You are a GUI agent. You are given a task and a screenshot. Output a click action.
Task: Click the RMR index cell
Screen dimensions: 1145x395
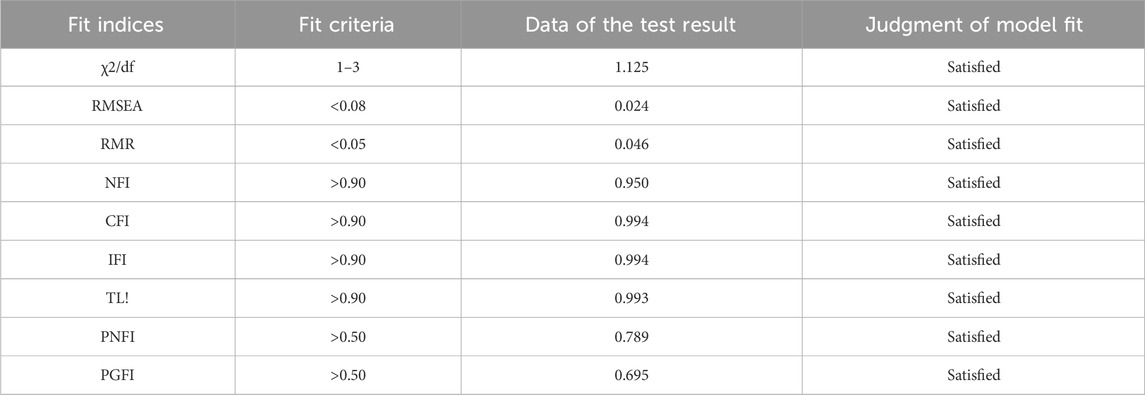[118, 145]
